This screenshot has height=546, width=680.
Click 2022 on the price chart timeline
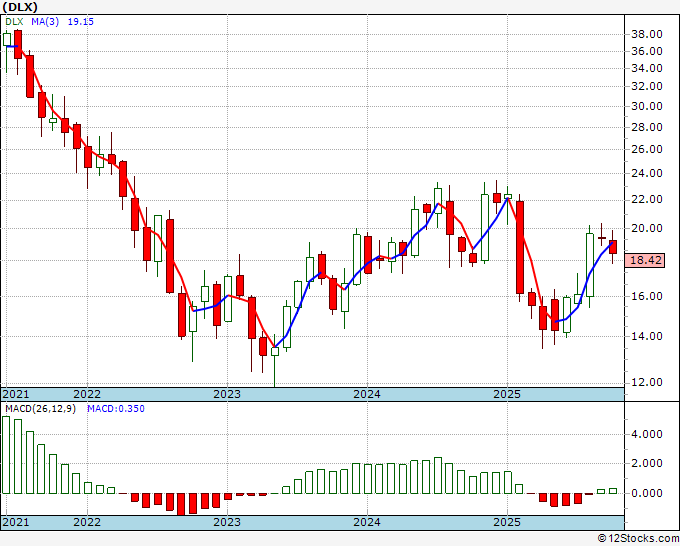[x=87, y=394]
